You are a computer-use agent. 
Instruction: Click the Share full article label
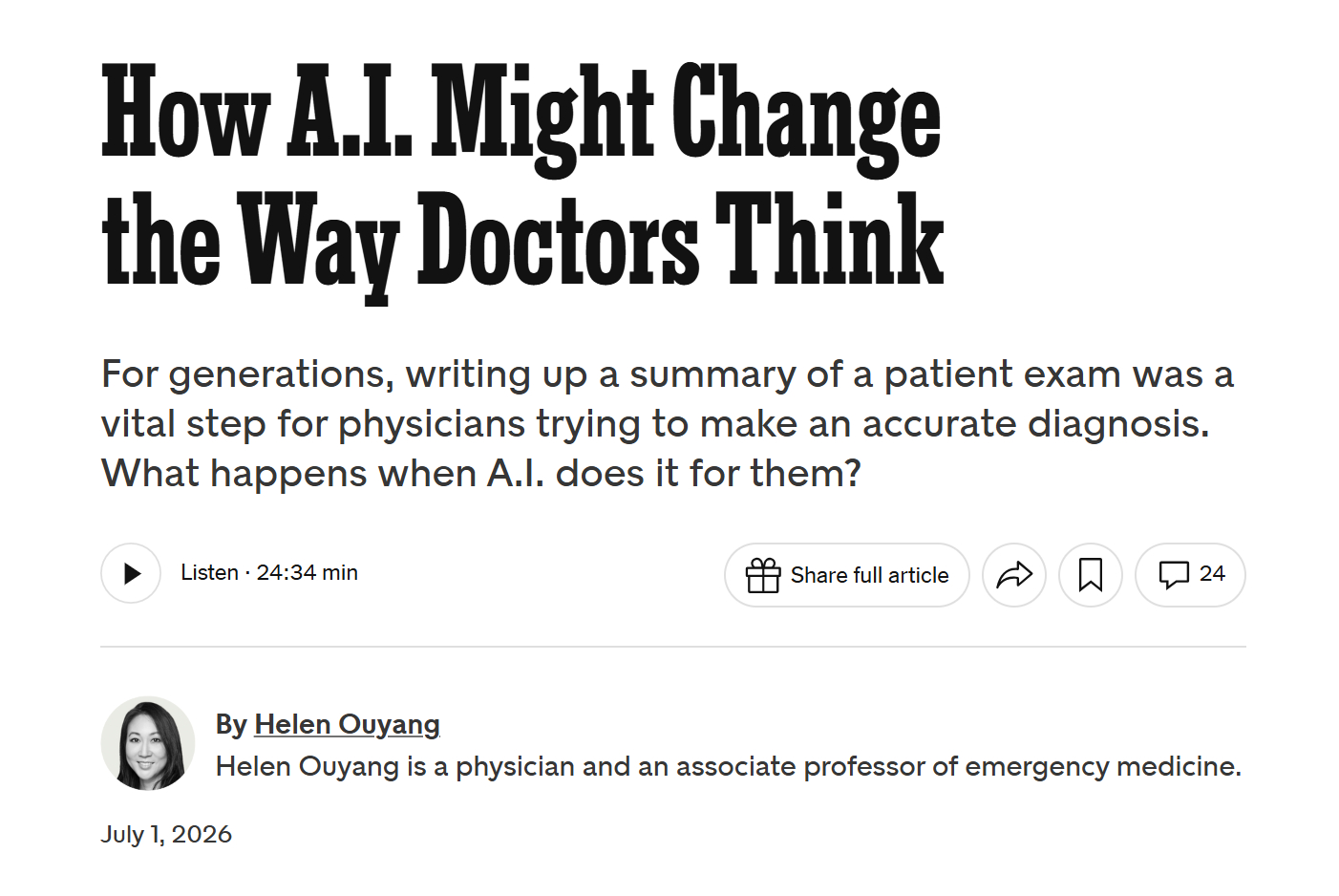(869, 575)
